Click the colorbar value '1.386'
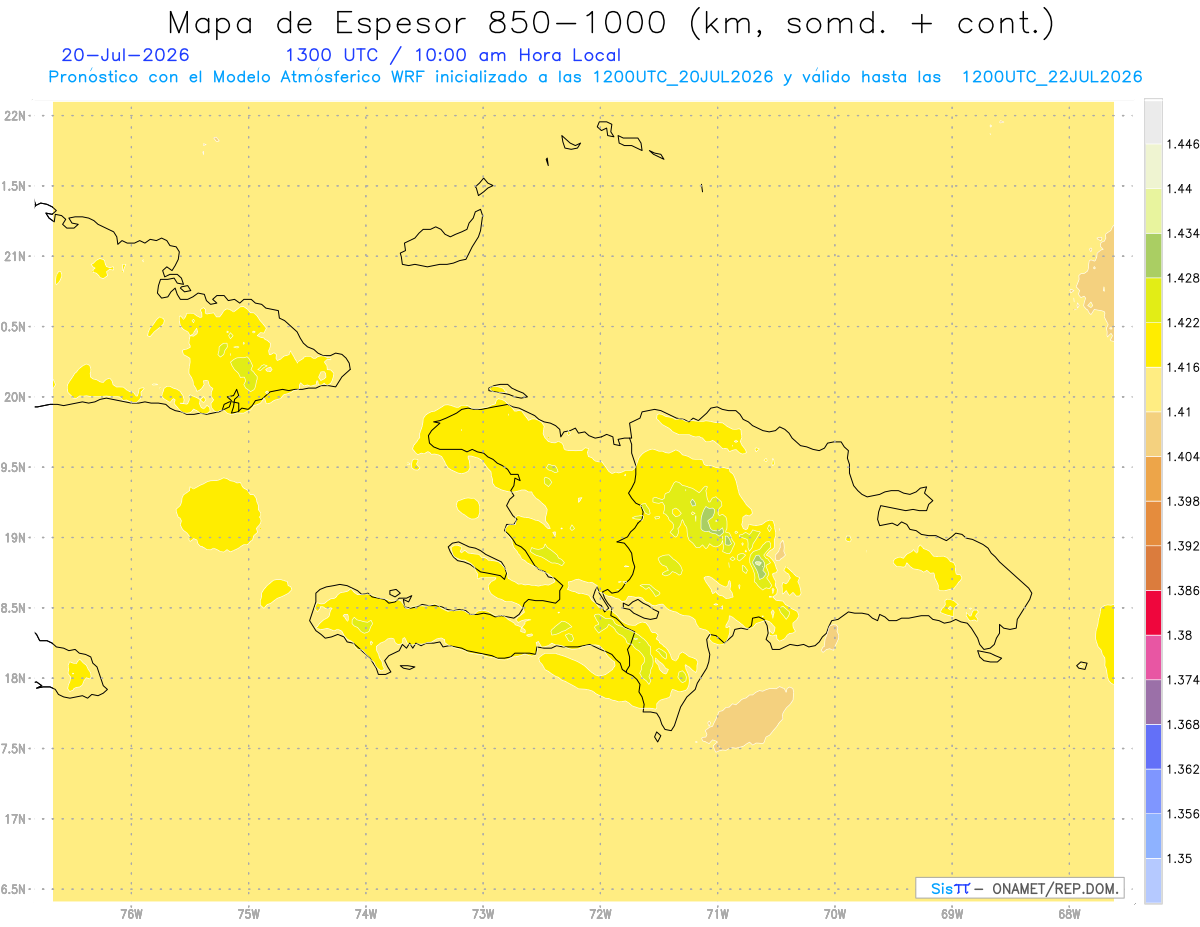 pyautogui.click(x=1183, y=590)
